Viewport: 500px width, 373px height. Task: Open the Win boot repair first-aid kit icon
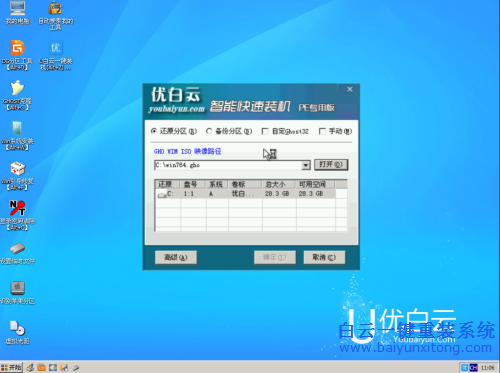(x=17, y=175)
